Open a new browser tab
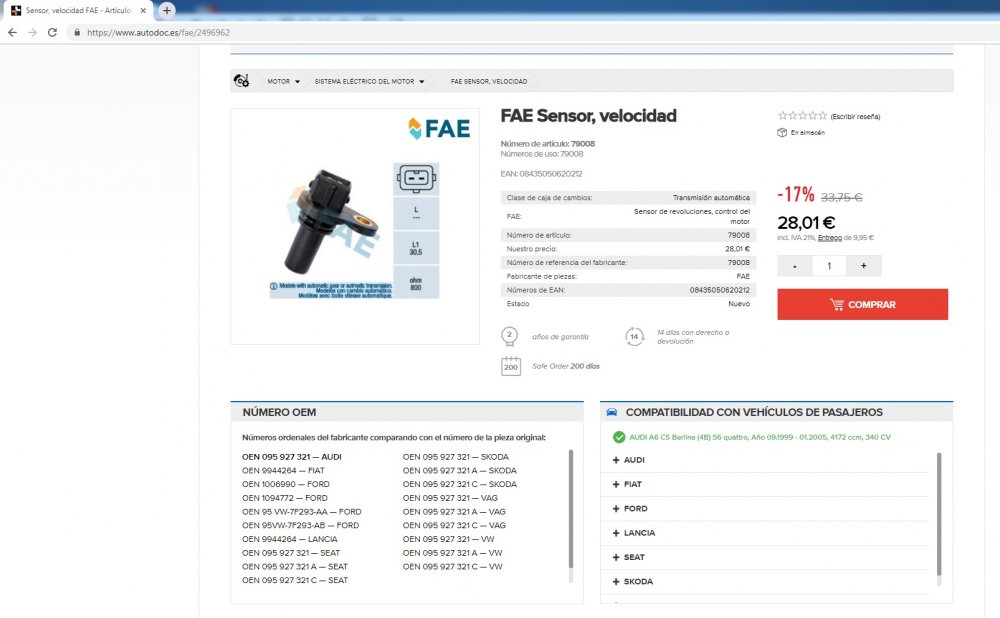 click(x=166, y=10)
